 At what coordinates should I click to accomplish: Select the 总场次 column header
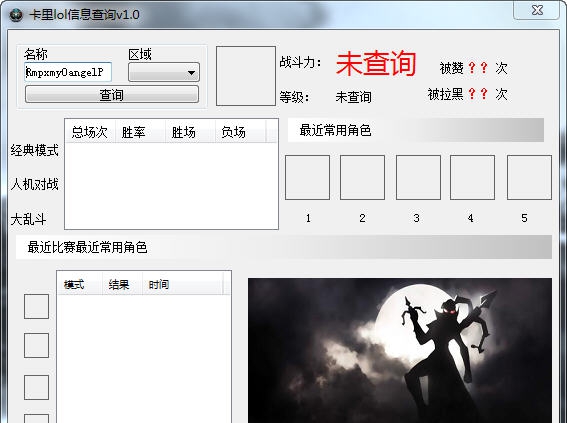pos(90,132)
